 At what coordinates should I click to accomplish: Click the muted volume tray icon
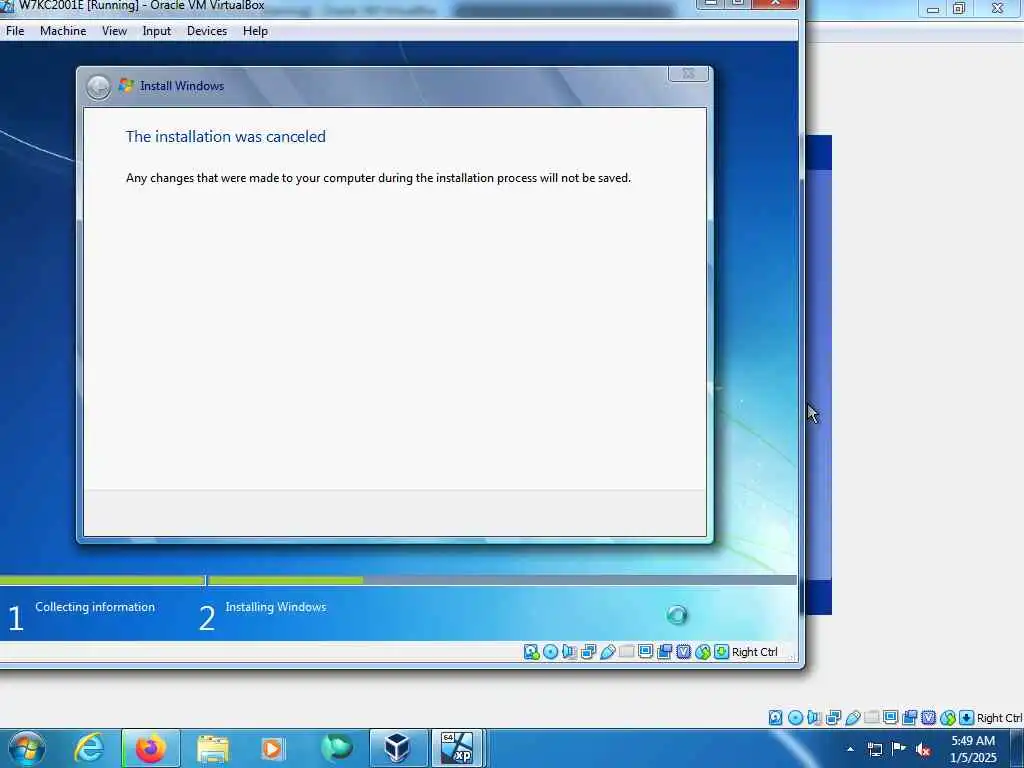923,749
